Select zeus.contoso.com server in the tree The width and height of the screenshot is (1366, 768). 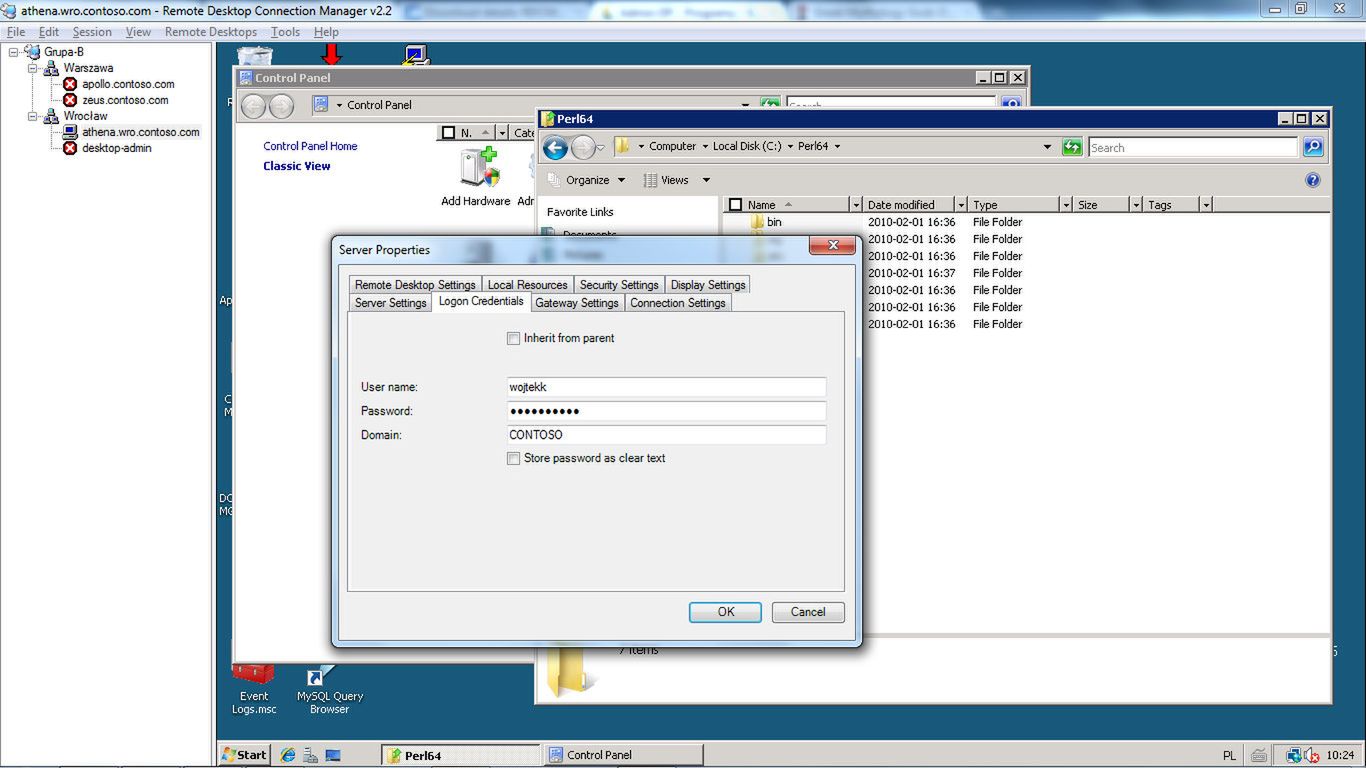125,100
